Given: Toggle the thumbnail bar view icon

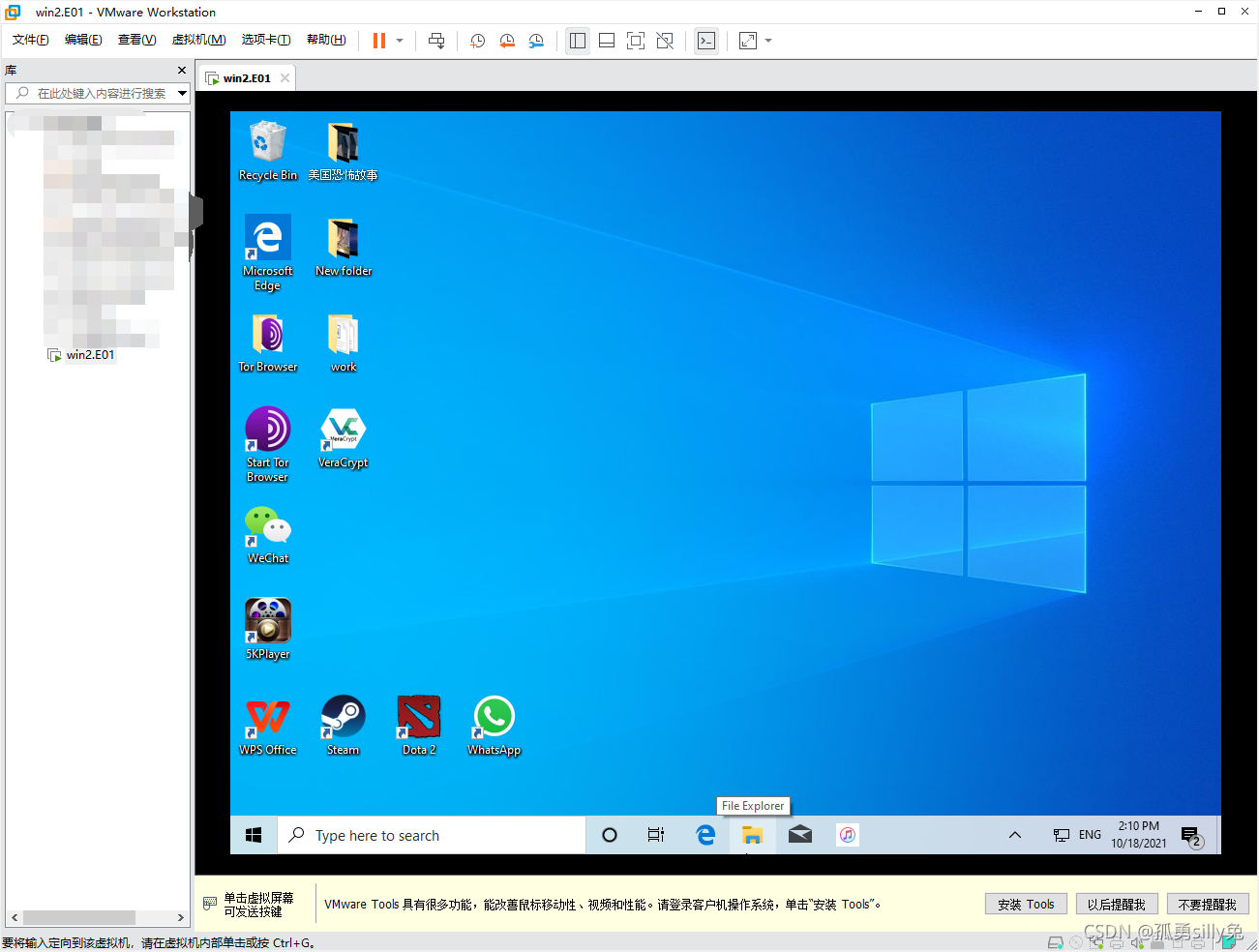Looking at the screenshot, I should pos(607,41).
